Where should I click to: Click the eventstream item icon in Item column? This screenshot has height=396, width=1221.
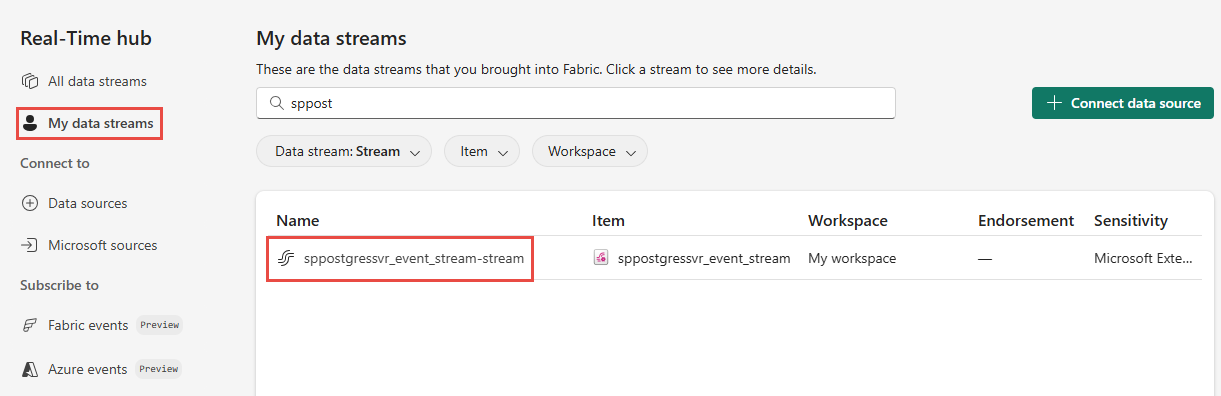click(601, 258)
